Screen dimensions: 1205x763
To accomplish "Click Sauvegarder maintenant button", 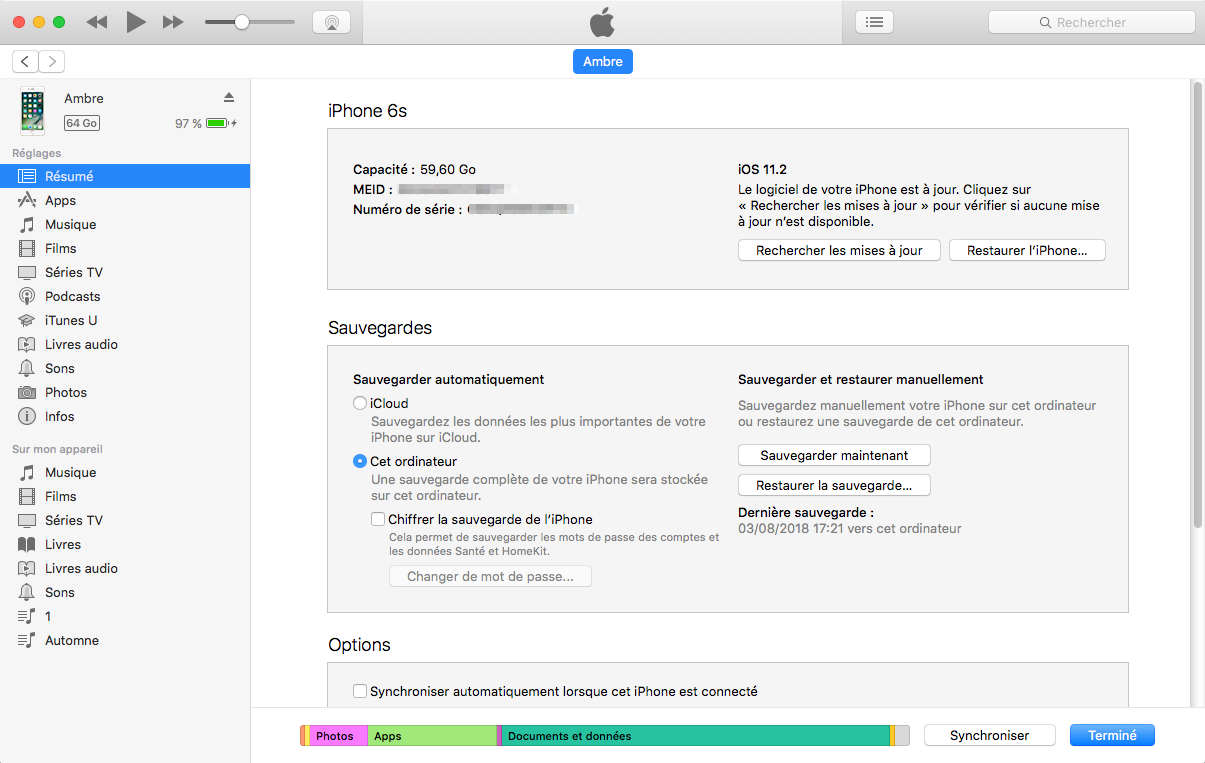I will tap(834, 455).
